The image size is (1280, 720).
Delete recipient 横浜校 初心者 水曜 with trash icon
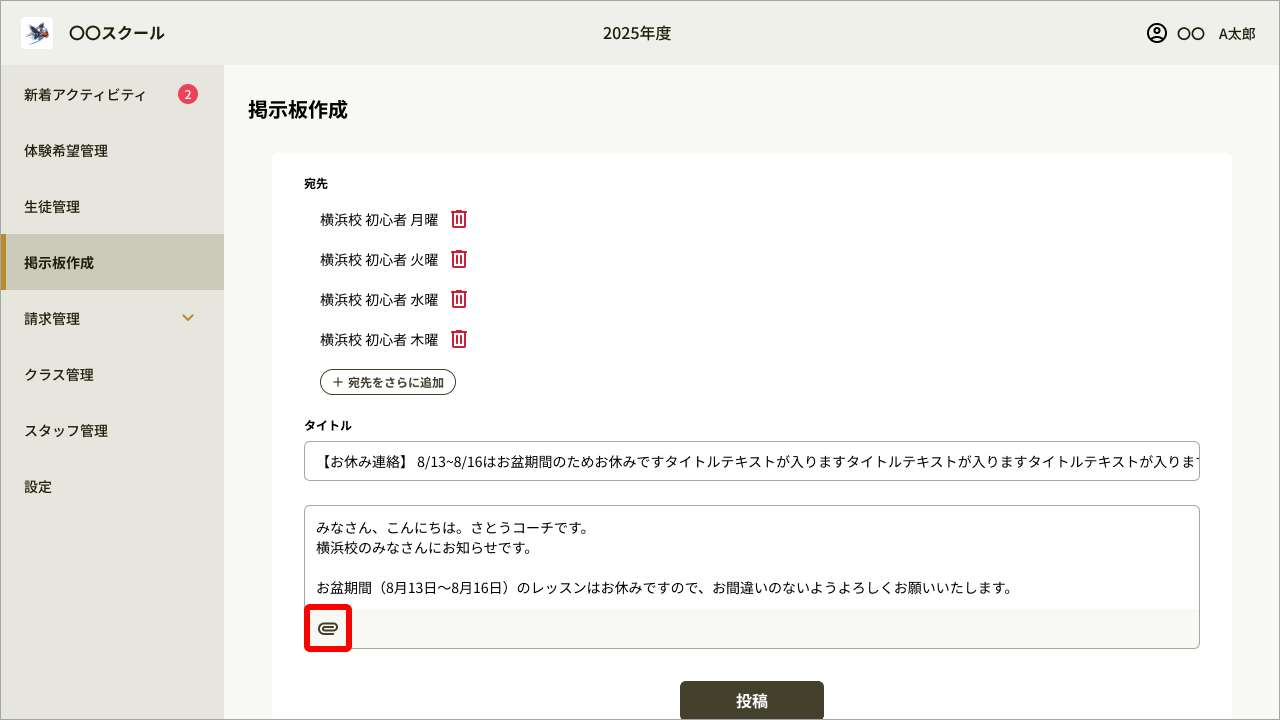tap(458, 299)
